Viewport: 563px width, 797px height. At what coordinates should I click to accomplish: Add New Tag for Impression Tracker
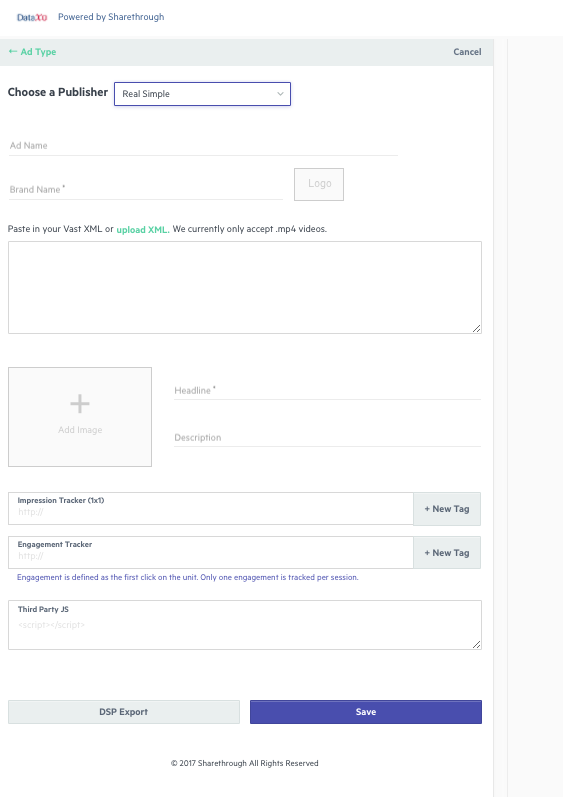click(x=447, y=509)
